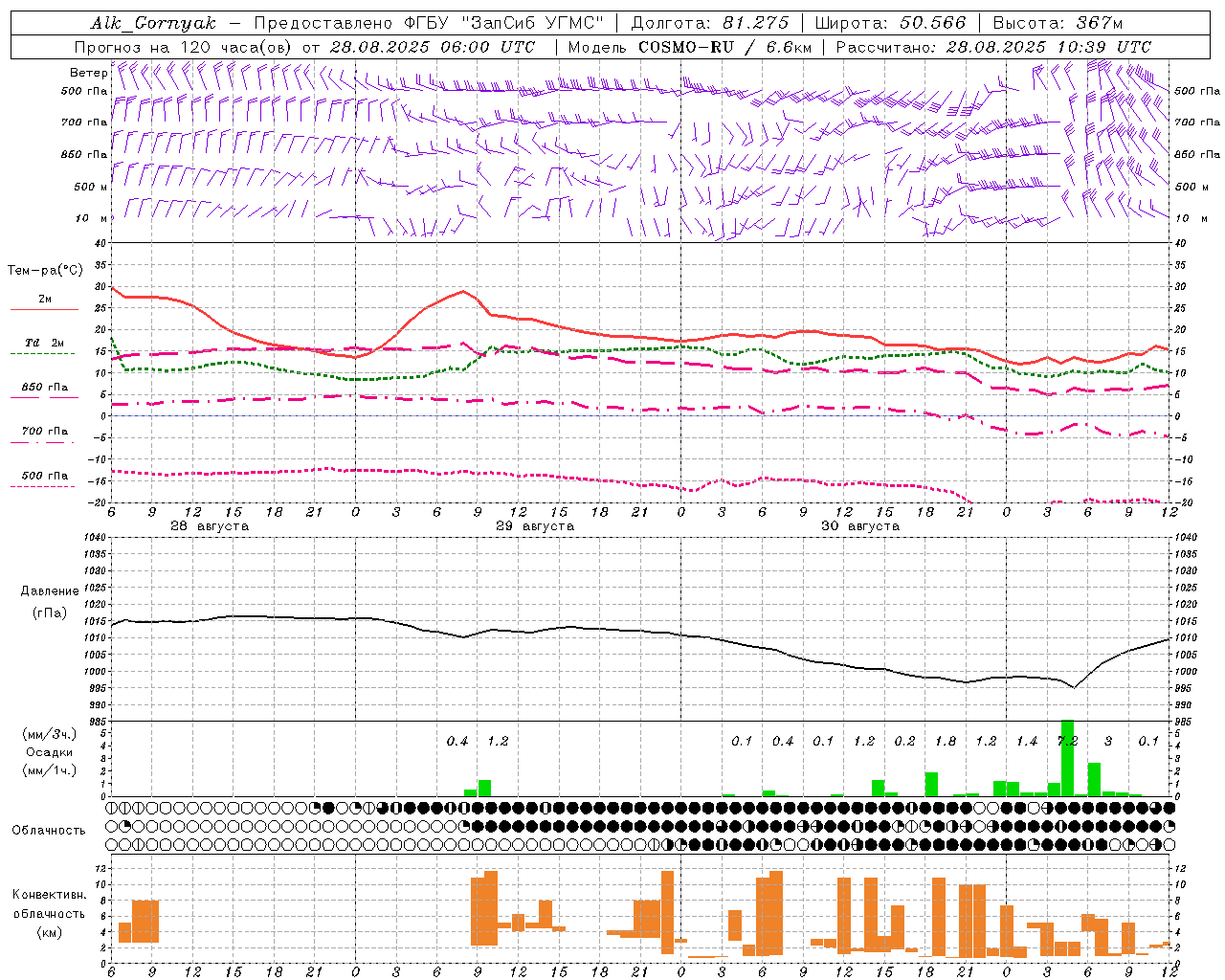
Task: Click the tallest green precipitation bar
Action: coord(1067,758)
